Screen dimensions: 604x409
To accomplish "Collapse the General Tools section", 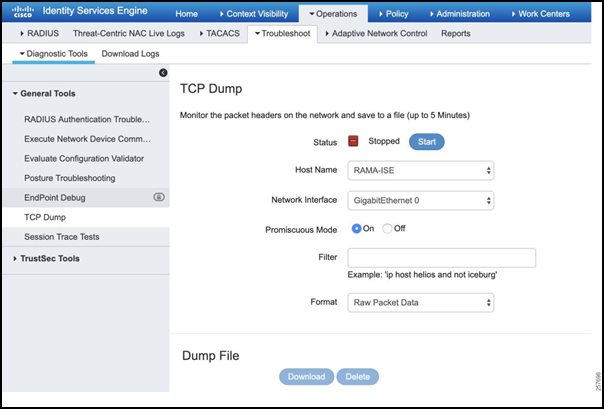I will point(44,94).
